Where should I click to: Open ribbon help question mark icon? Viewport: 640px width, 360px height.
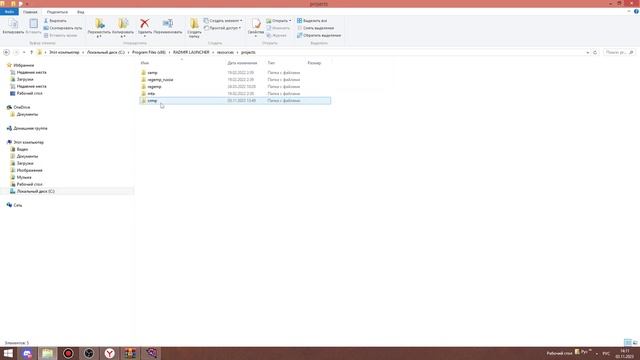pyautogui.click(x=636, y=12)
